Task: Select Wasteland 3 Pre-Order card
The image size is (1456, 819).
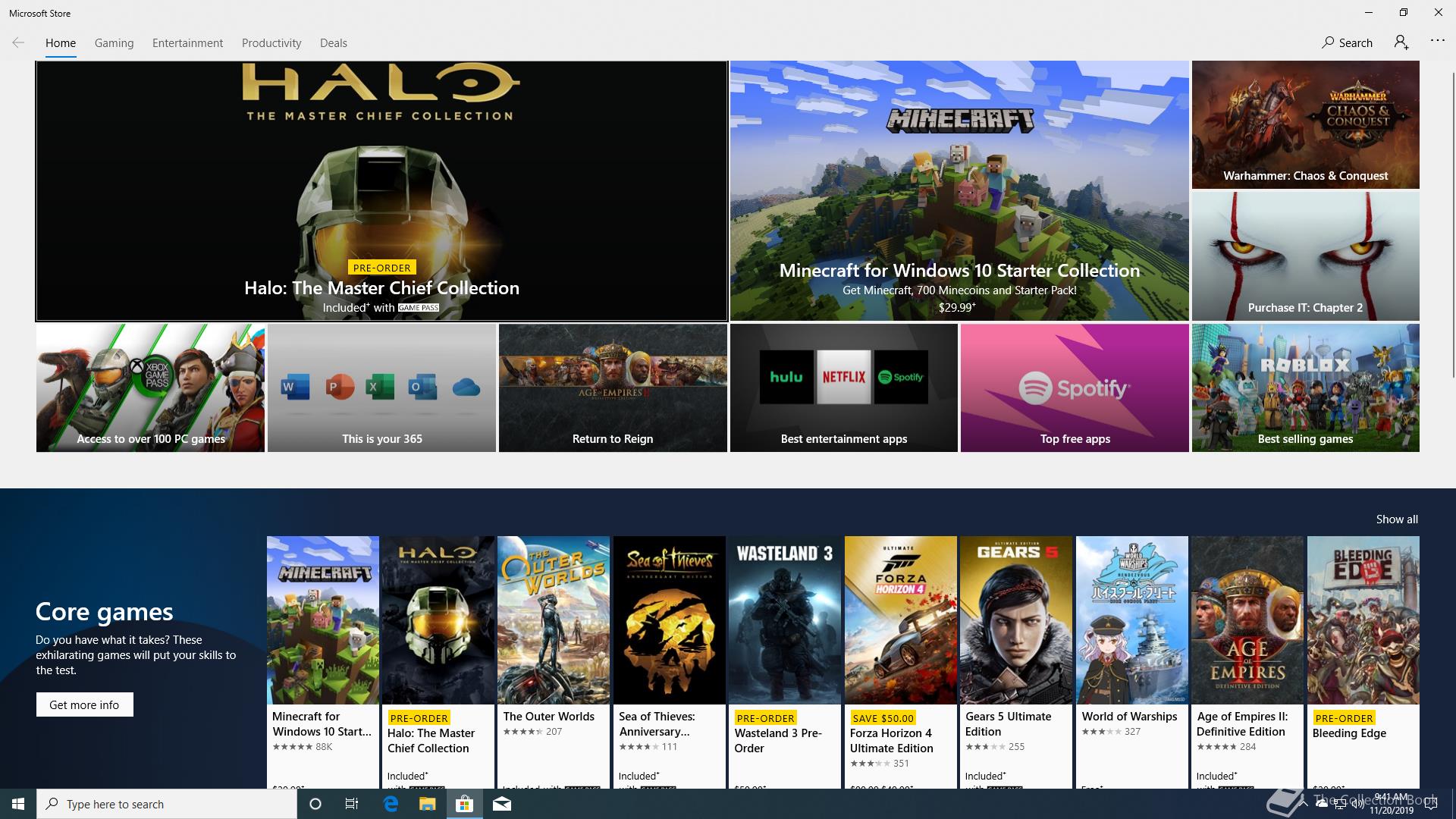Action: coord(785,662)
